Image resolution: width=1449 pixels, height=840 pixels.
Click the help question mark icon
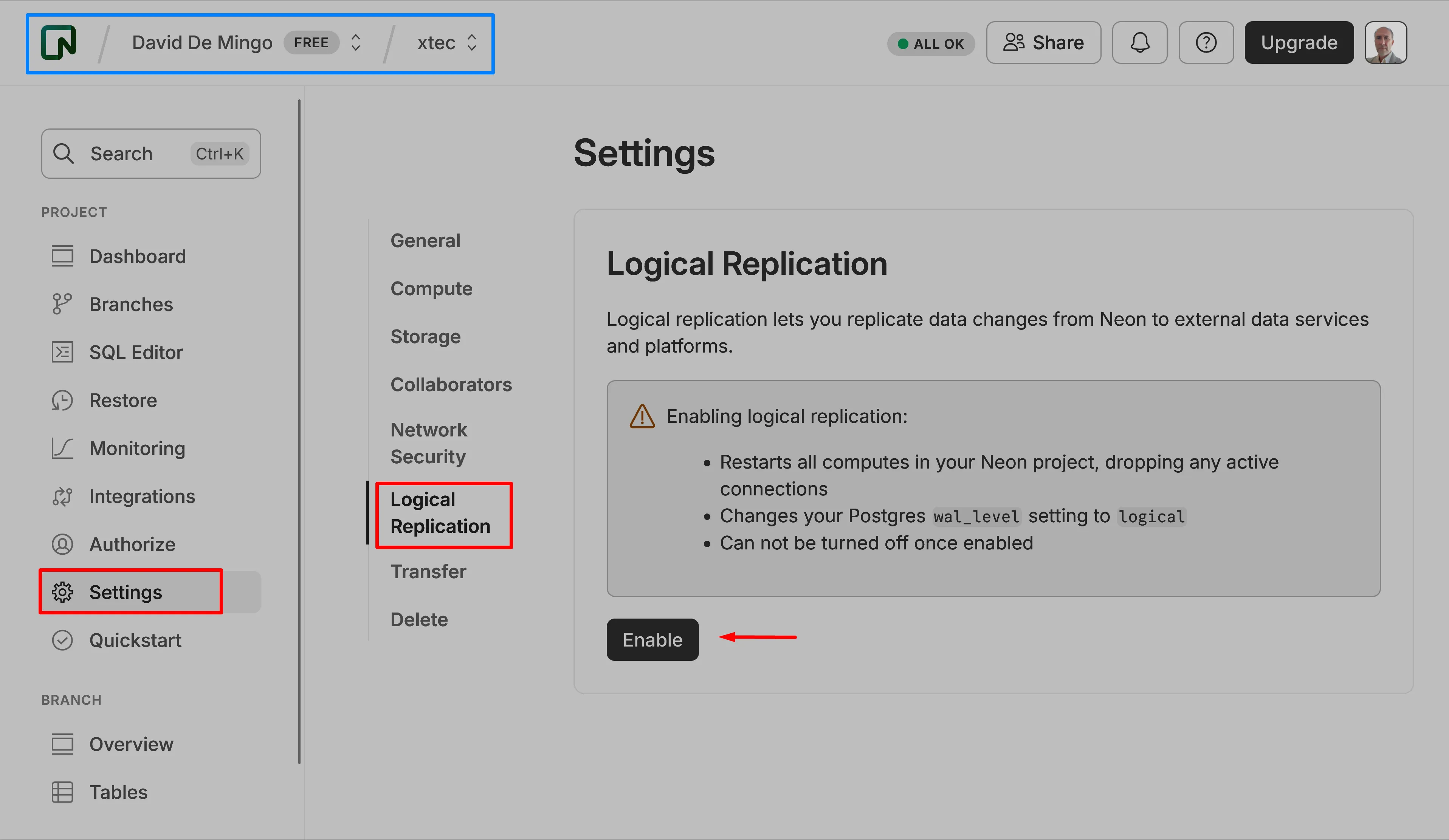[x=1206, y=43]
